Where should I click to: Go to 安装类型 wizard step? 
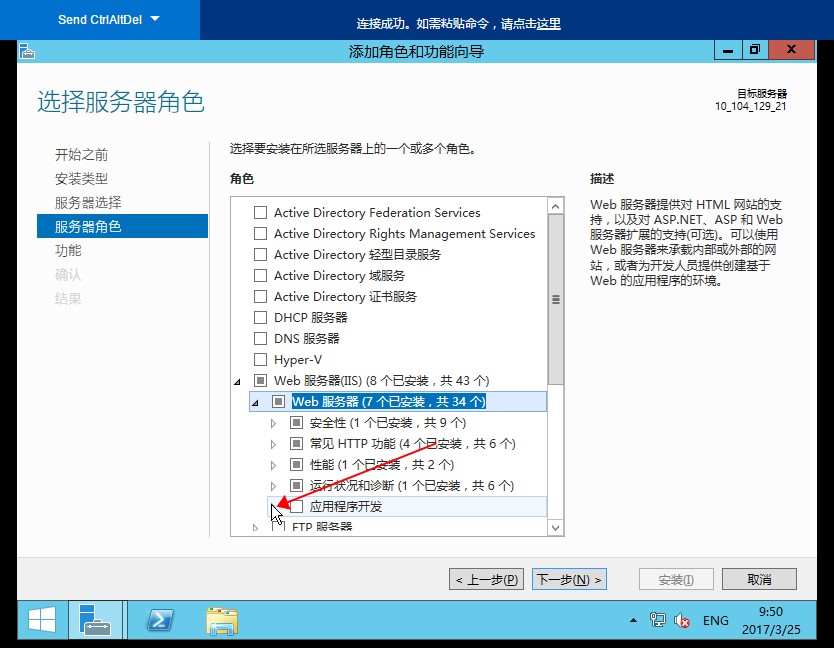(81, 179)
